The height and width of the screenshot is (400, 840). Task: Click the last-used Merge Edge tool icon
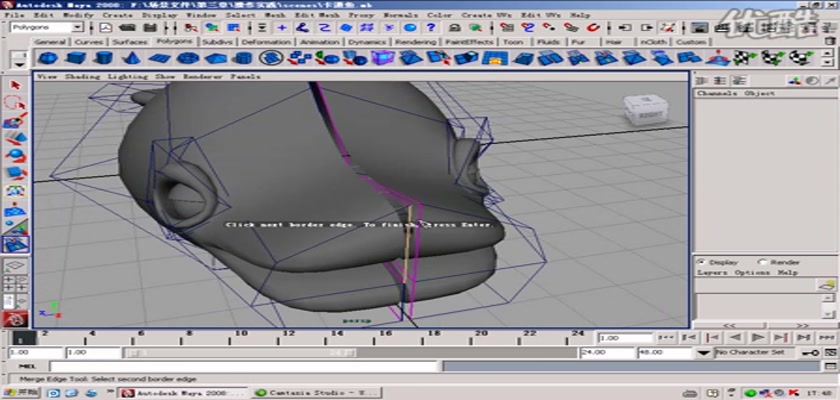(x=16, y=245)
